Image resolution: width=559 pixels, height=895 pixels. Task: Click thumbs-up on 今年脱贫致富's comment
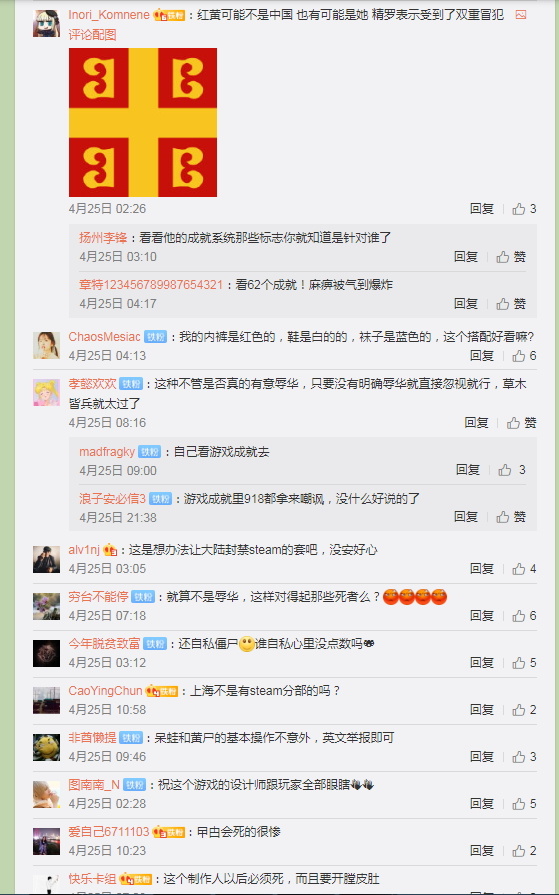tap(518, 663)
